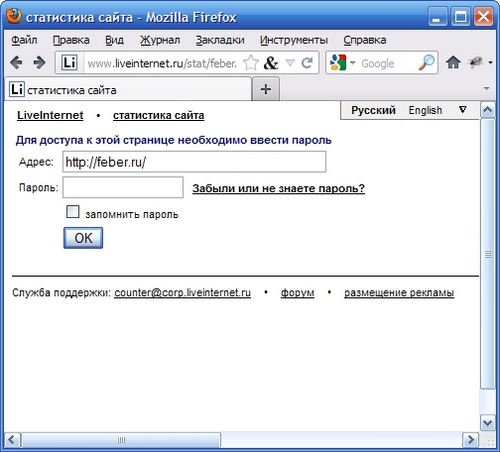Open the 'размещение рекламы' link
This screenshot has height=452, width=500.
coord(399,293)
